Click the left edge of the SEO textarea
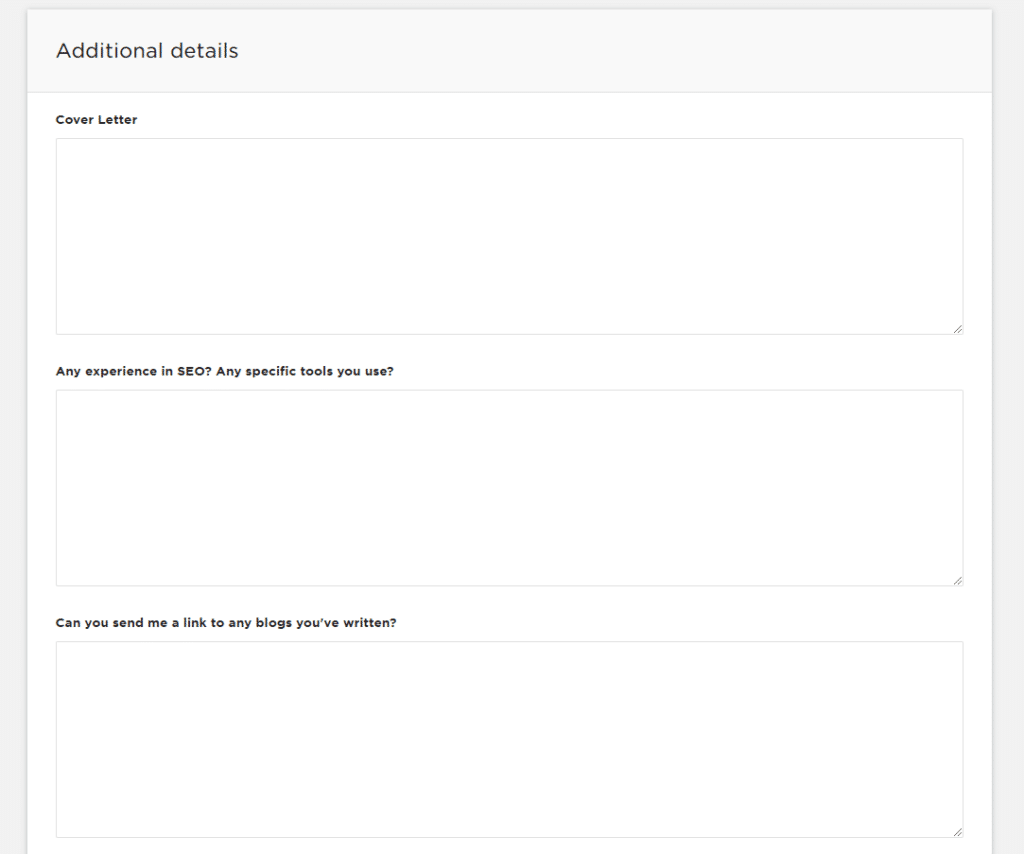1024x854 pixels. 58,487
